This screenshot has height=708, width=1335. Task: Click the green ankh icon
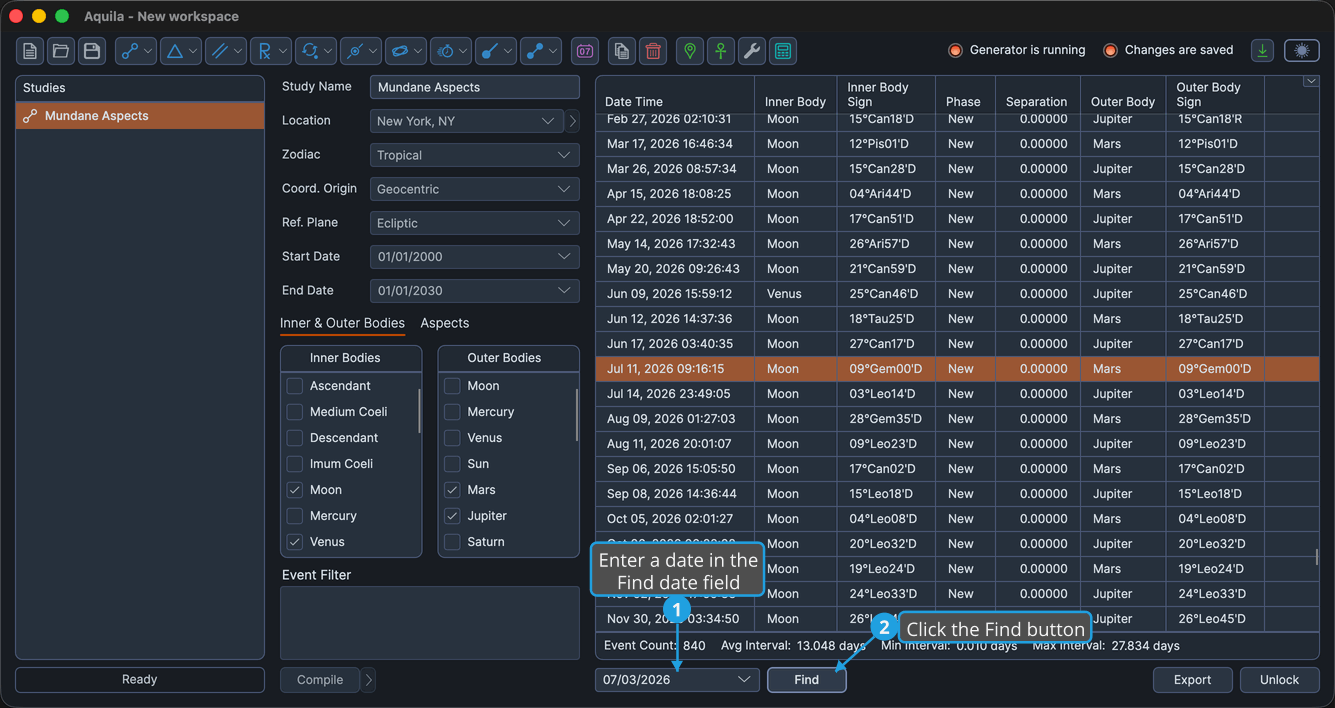721,51
